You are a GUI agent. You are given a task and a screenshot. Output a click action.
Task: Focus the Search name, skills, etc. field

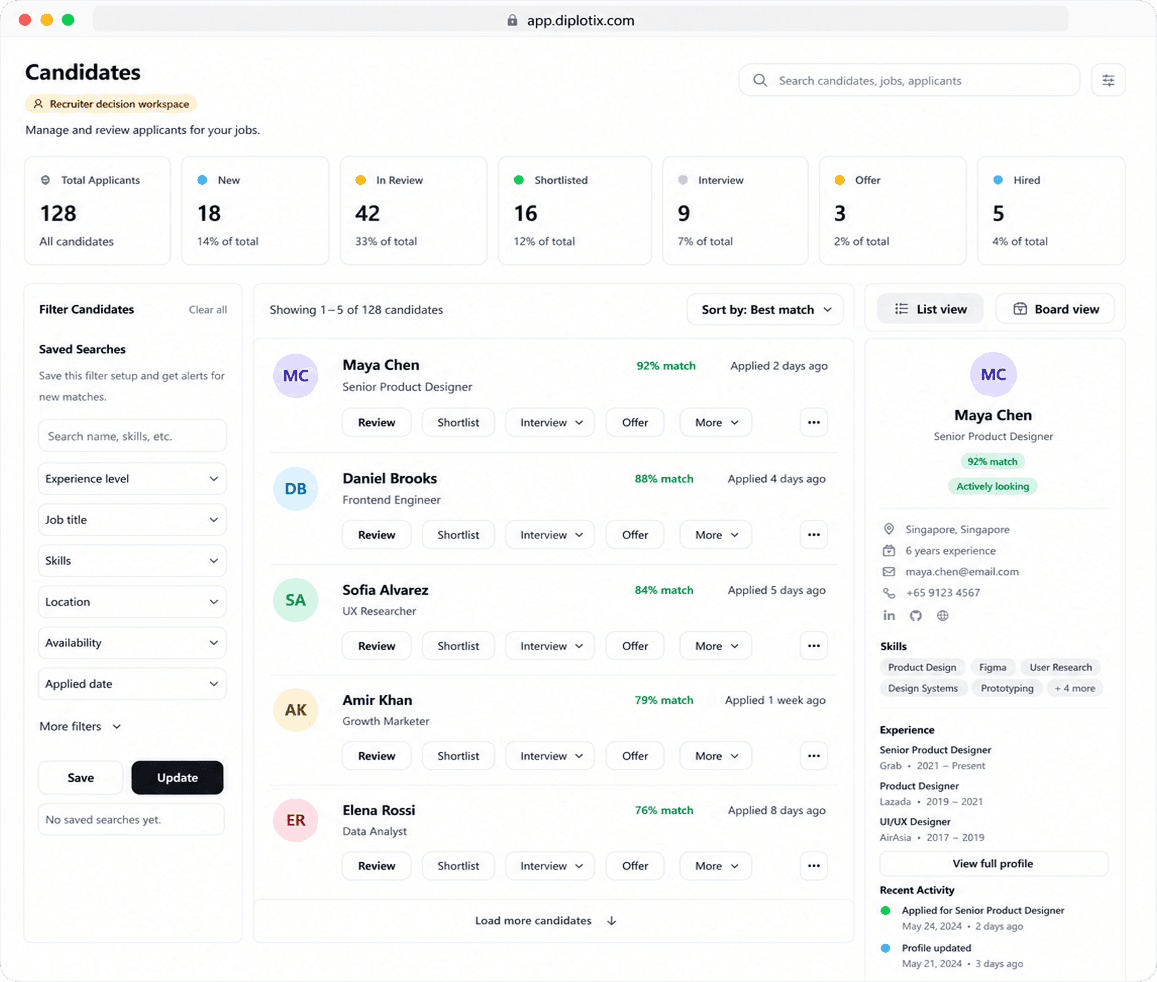(132, 436)
